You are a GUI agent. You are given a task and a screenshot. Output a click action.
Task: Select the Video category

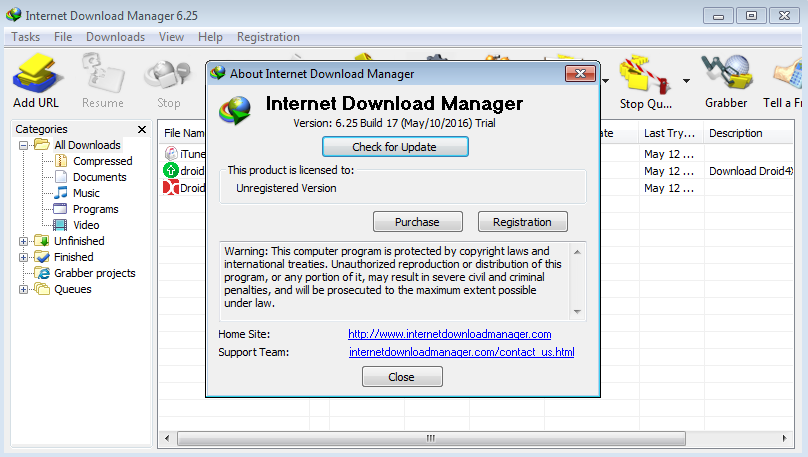pos(86,225)
